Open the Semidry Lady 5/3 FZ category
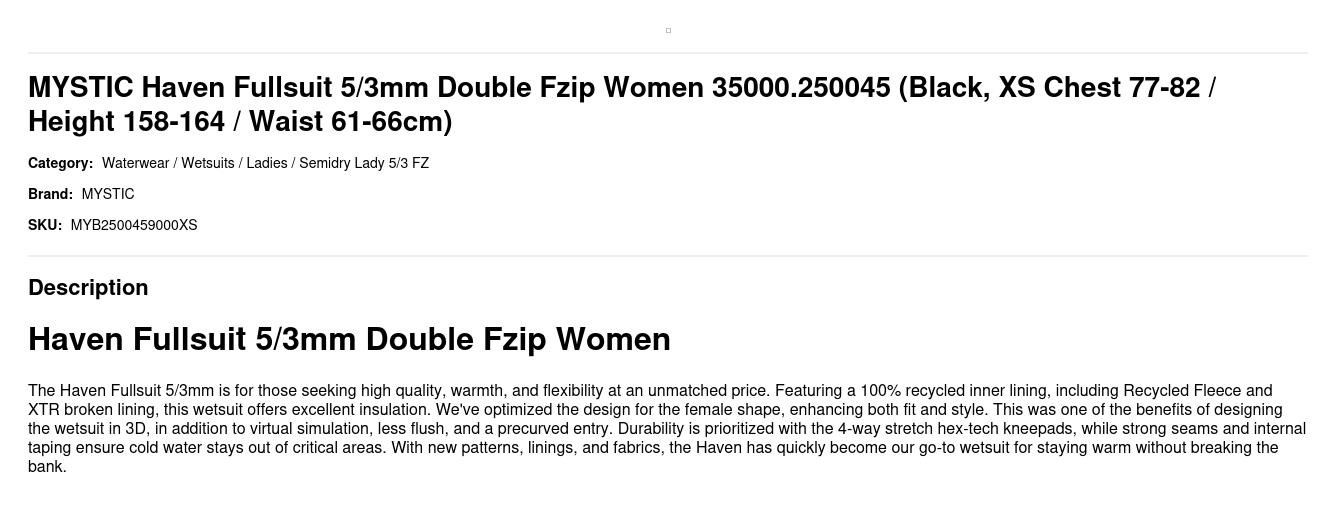This screenshot has width=1328, height=525. pyautogui.click(x=364, y=163)
